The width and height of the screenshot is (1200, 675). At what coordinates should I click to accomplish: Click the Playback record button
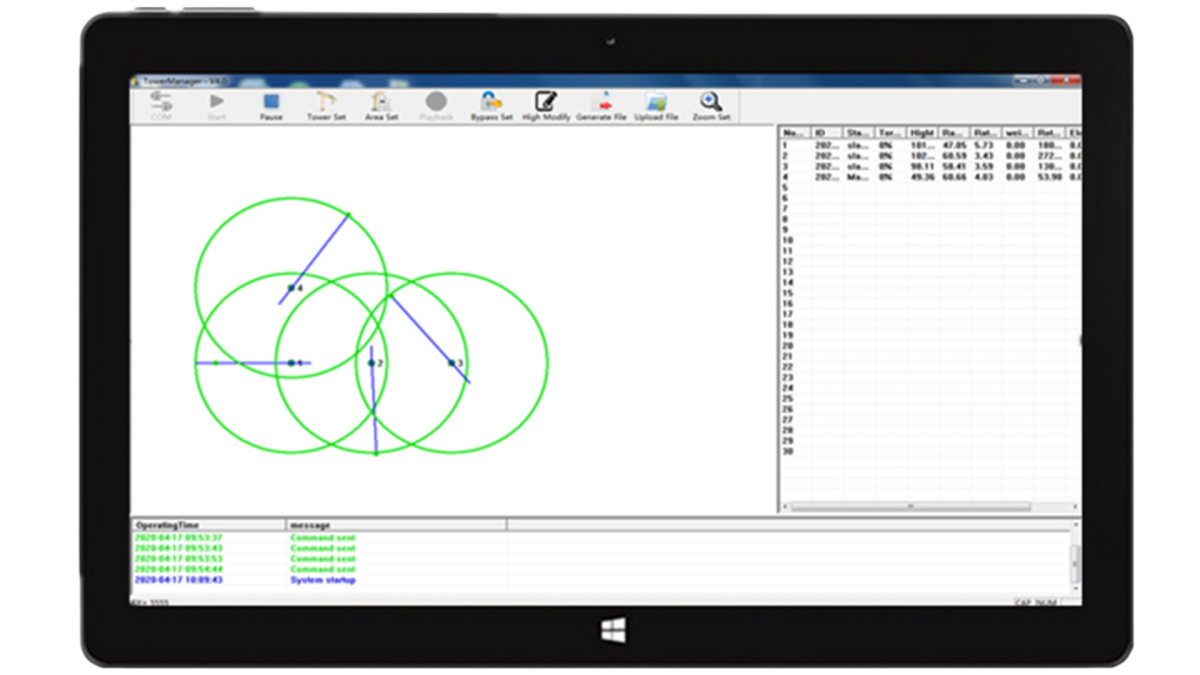(x=436, y=102)
